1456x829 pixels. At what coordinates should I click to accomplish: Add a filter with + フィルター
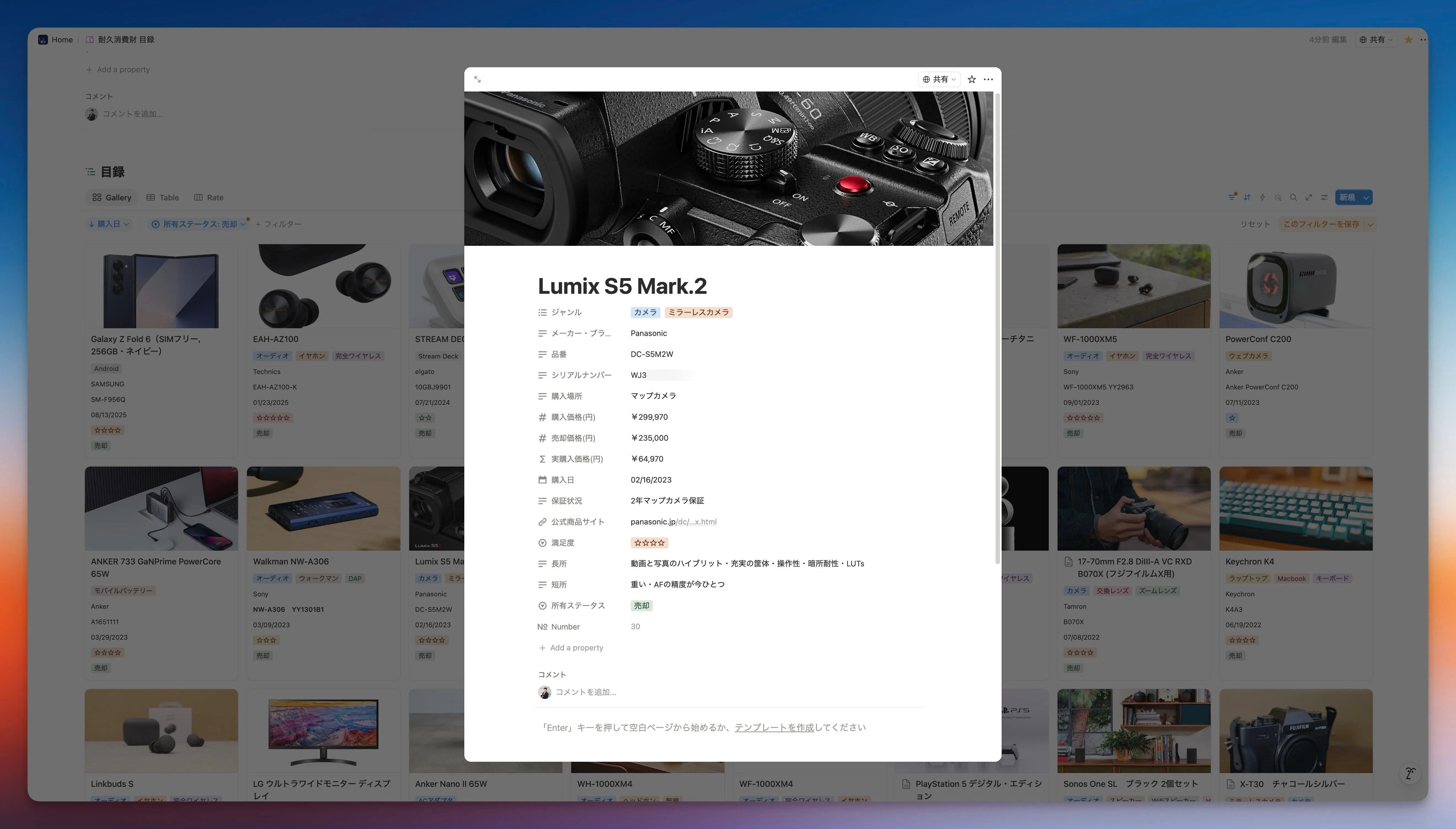[x=278, y=224]
